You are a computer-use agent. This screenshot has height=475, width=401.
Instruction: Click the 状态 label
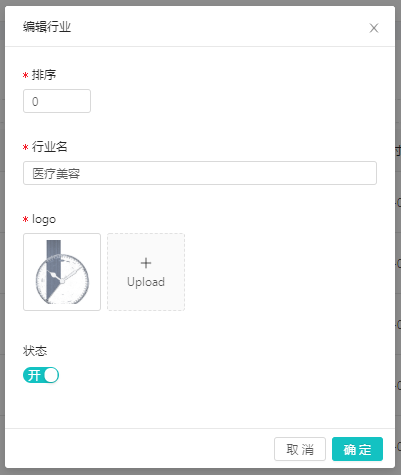click(x=35, y=351)
